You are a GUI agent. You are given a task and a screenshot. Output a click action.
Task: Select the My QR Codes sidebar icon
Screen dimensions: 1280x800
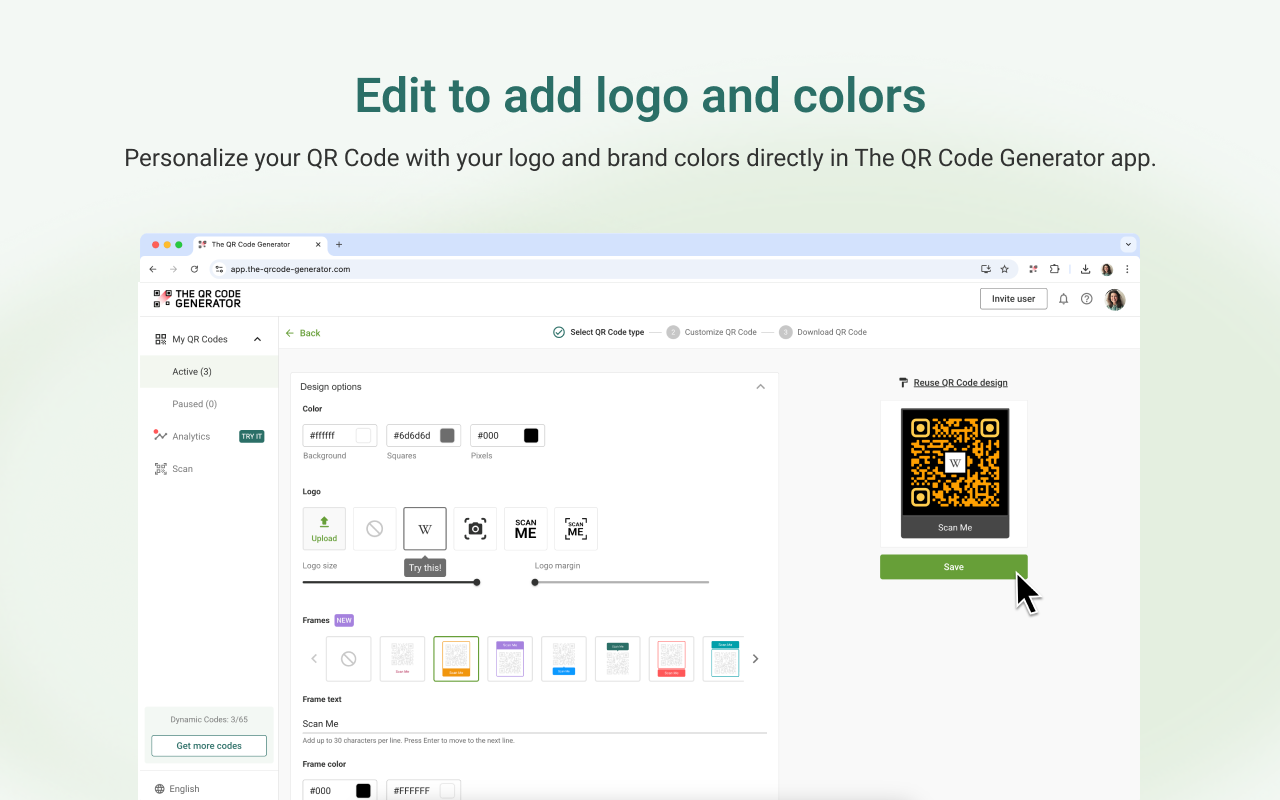coord(160,338)
